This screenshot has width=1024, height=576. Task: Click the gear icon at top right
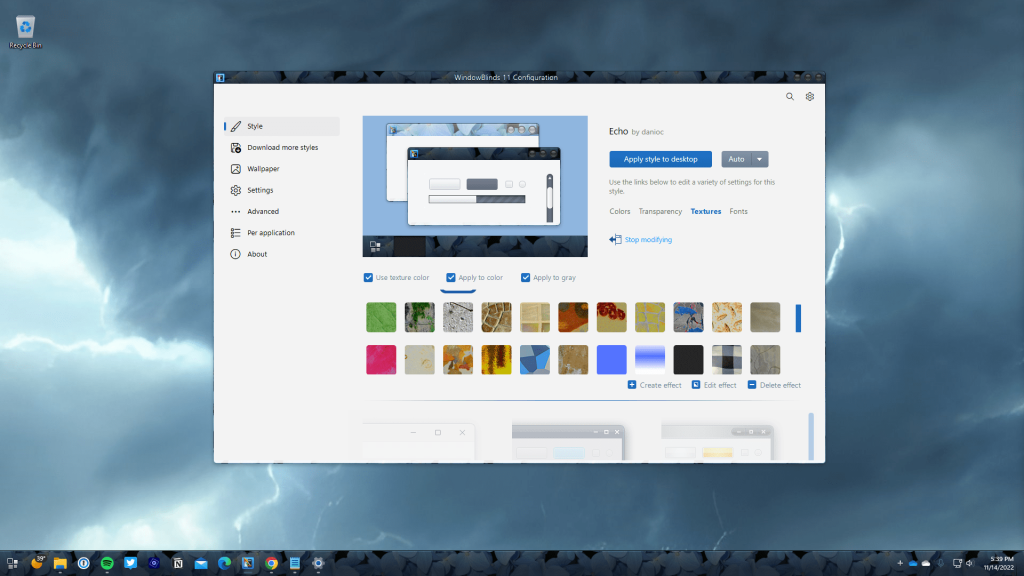coord(810,97)
